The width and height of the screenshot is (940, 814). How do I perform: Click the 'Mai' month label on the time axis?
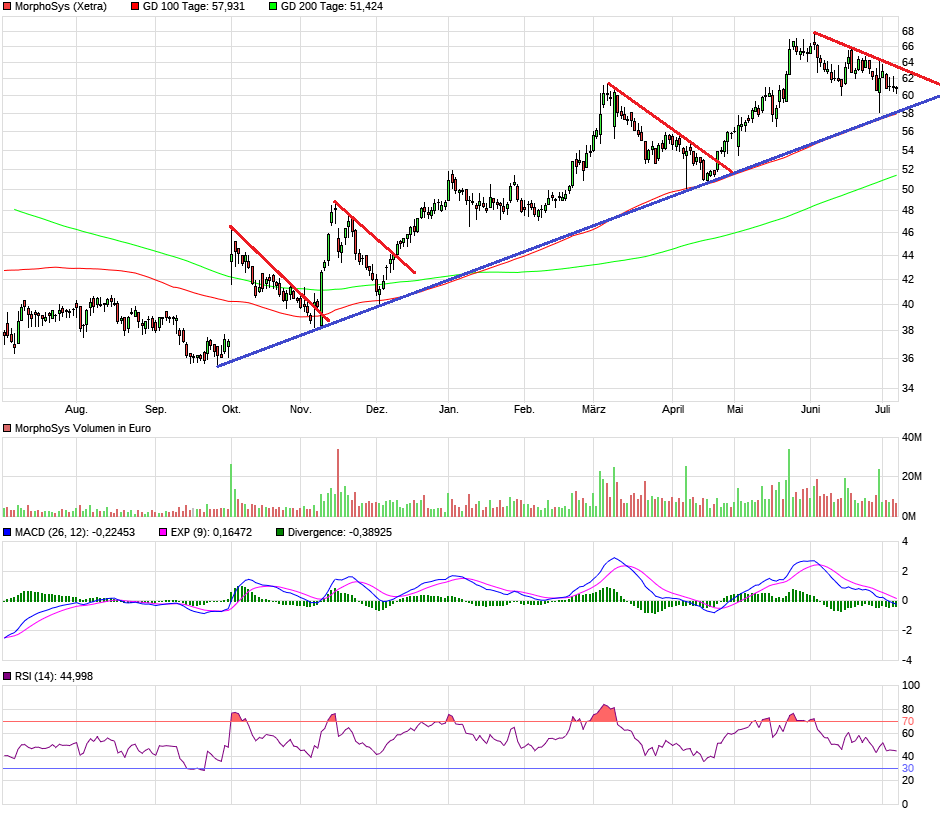[735, 409]
